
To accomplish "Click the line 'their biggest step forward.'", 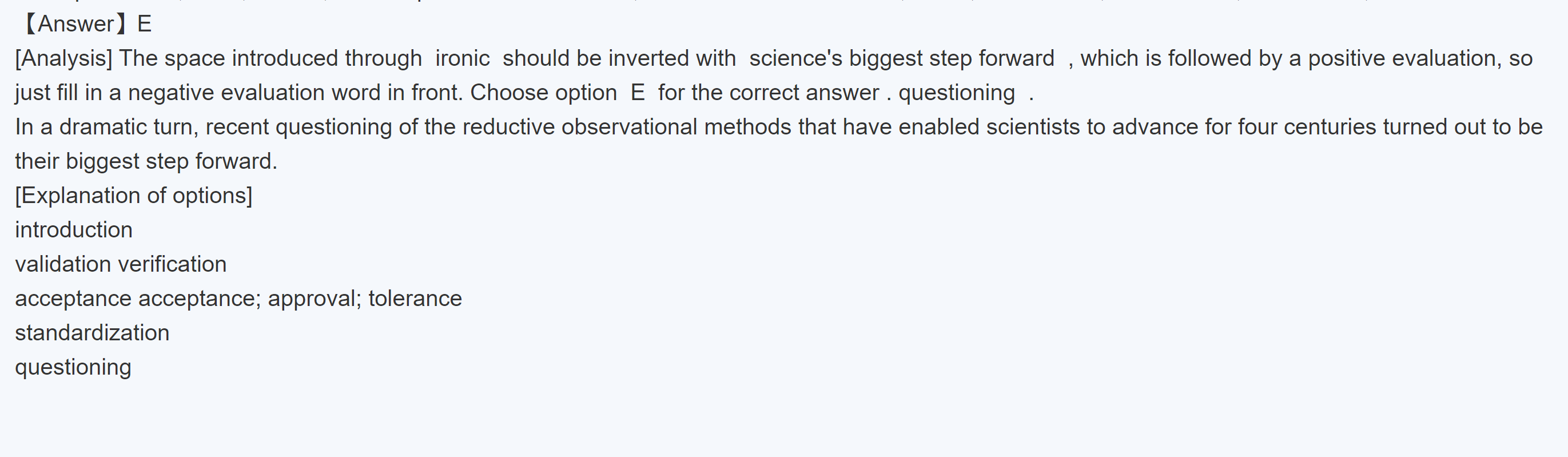I will pos(146,161).
